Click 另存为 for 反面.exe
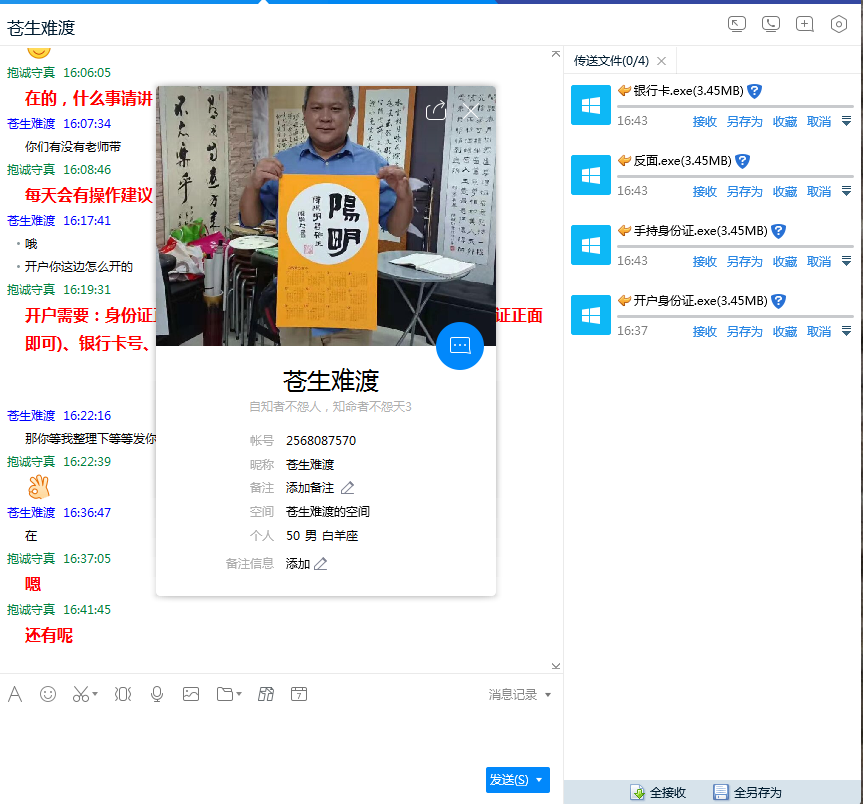Viewport: 863px width, 804px height. click(744, 192)
